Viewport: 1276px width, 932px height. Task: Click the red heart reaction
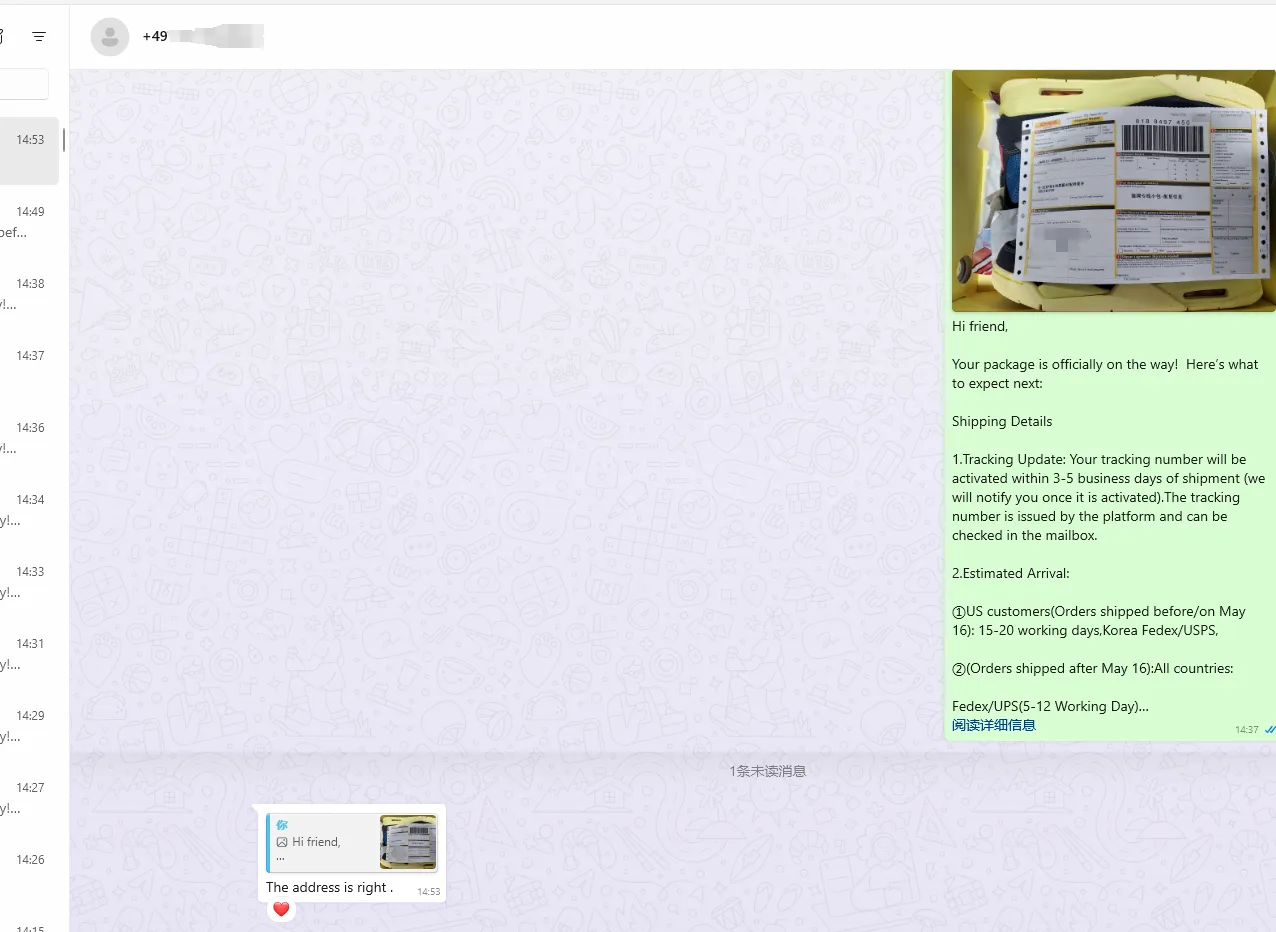[281, 909]
